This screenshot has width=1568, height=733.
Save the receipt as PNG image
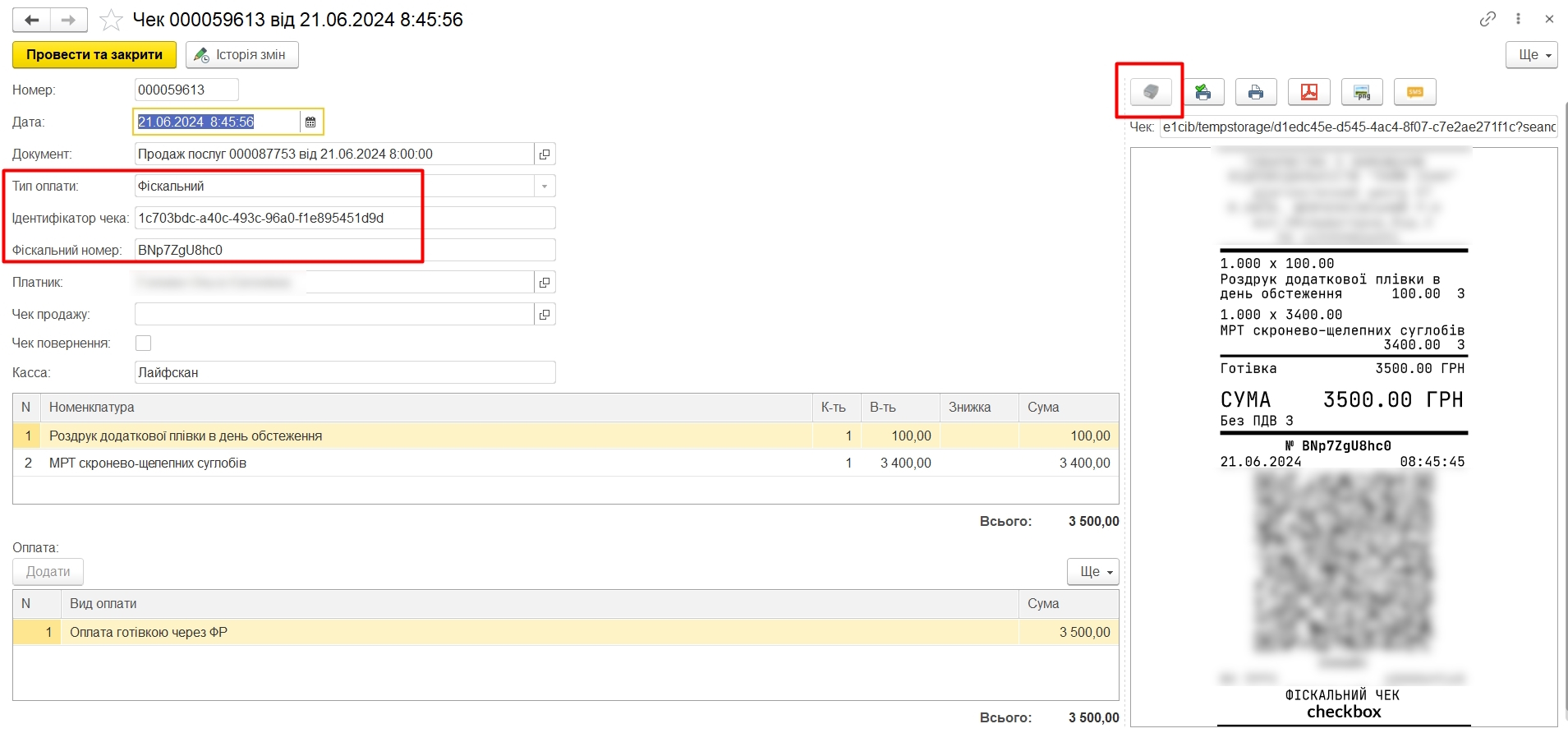coord(1361,92)
